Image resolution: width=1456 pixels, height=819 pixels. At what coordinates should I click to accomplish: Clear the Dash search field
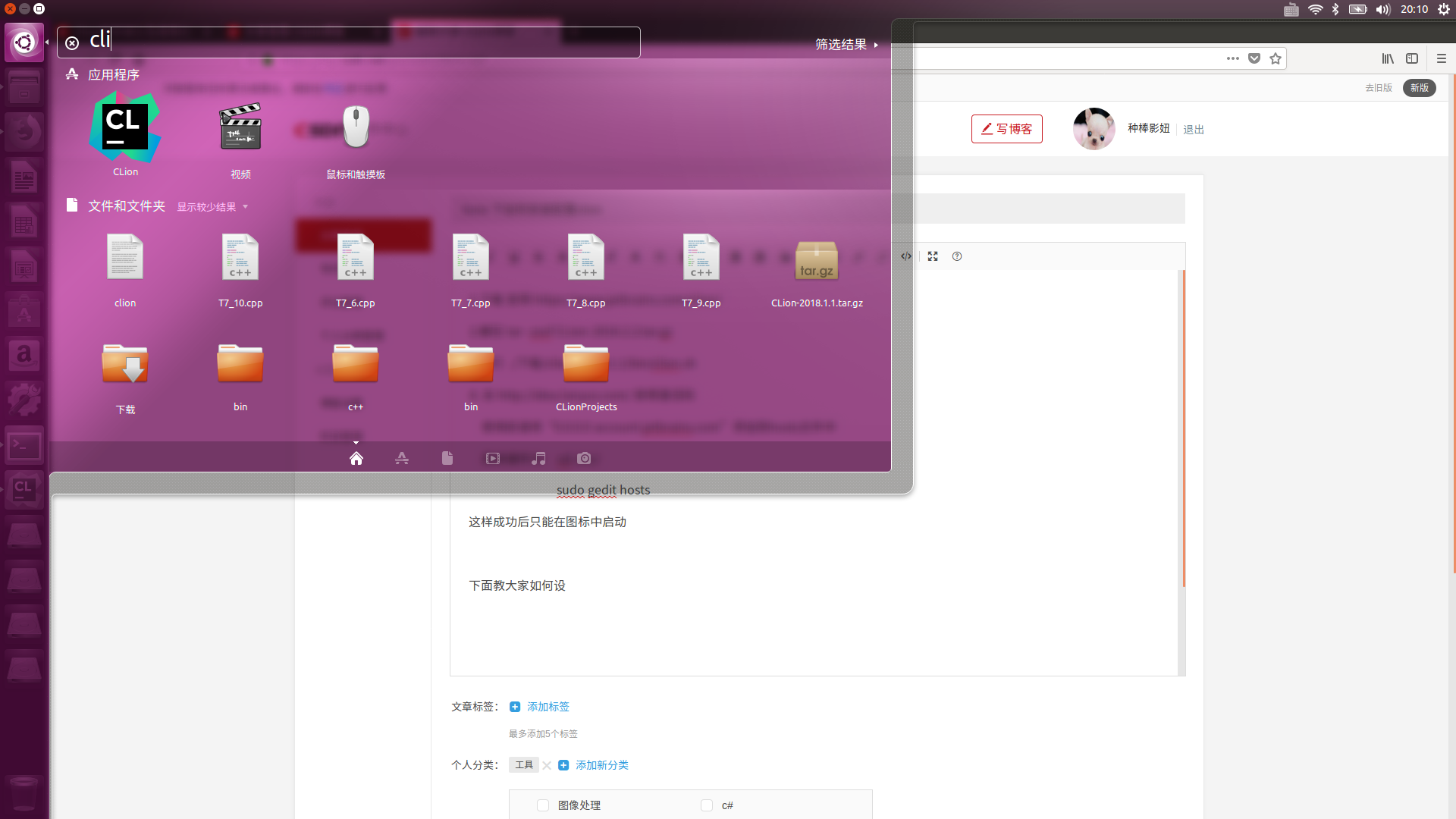click(x=72, y=43)
